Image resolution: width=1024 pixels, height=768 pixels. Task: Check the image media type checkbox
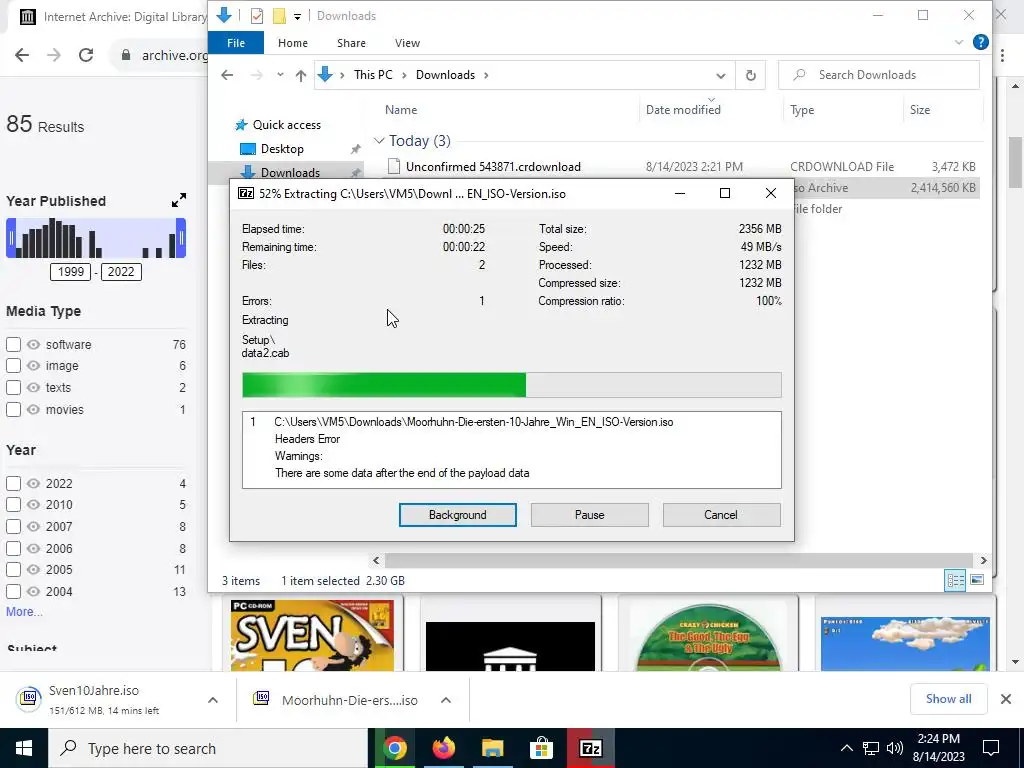pyautogui.click(x=13, y=366)
